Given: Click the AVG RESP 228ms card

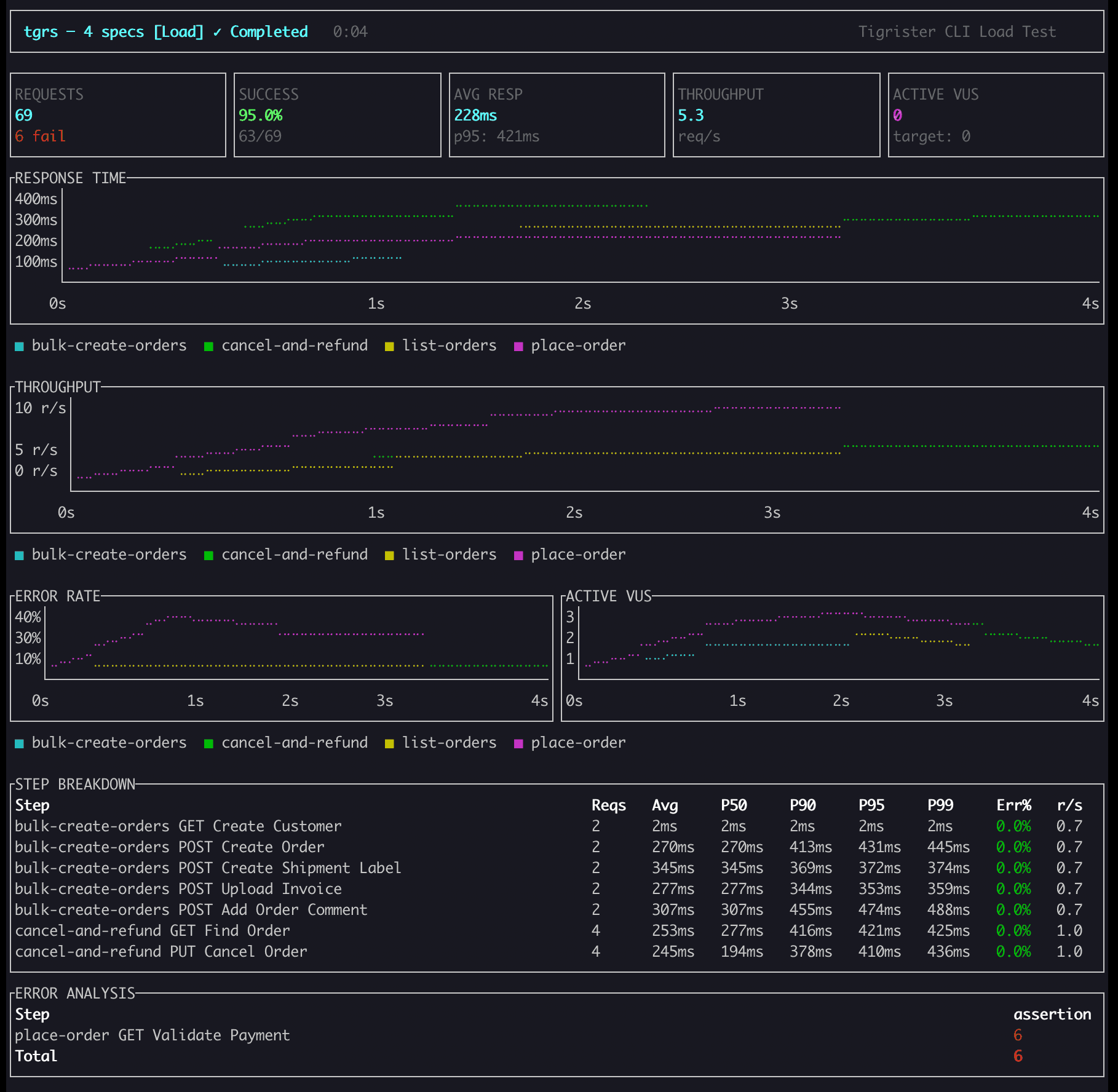Looking at the screenshot, I should click(x=557, y=115).
